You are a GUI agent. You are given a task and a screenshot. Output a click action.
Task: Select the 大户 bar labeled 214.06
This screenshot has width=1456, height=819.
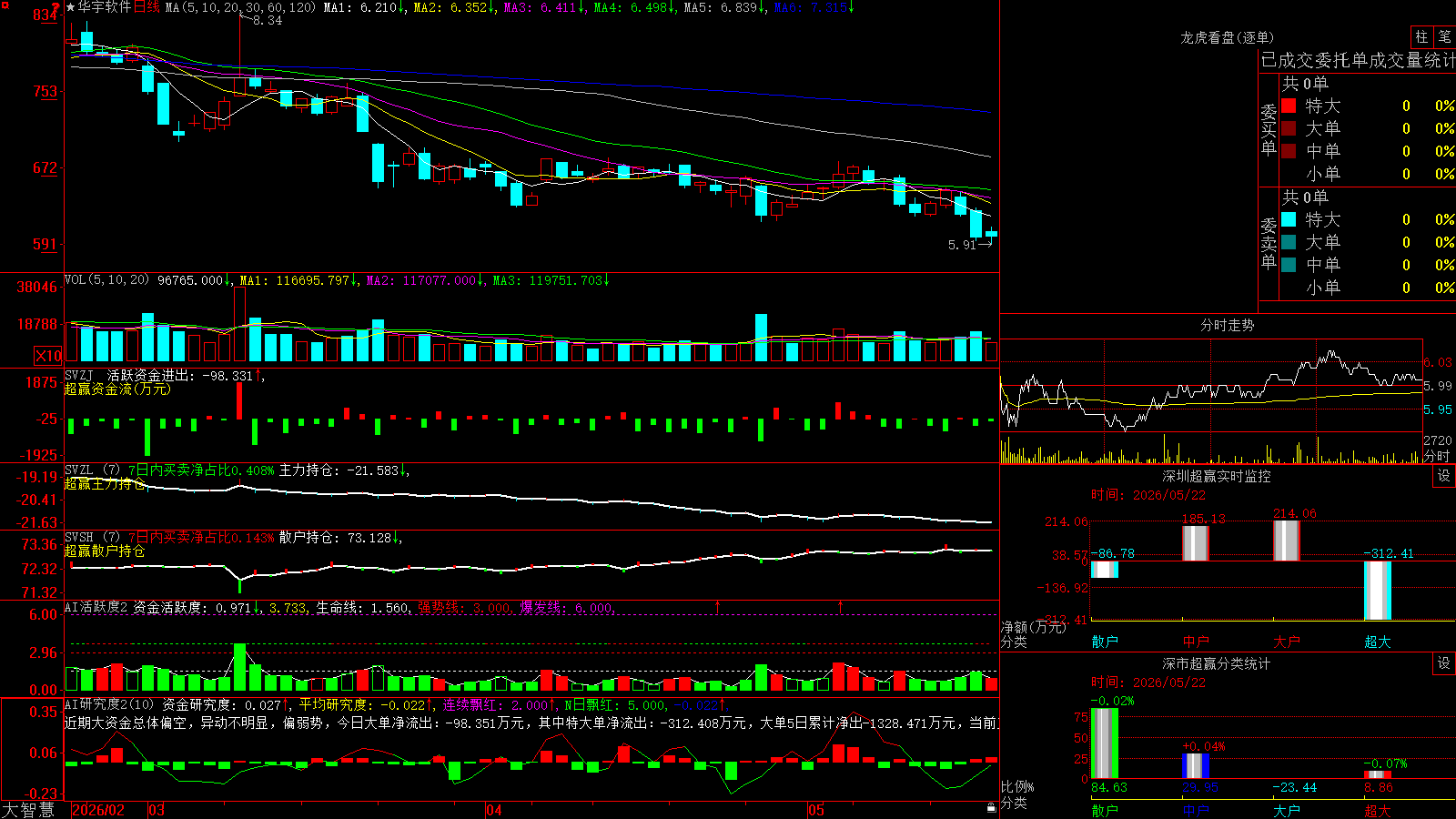[x=1286, y=541]
